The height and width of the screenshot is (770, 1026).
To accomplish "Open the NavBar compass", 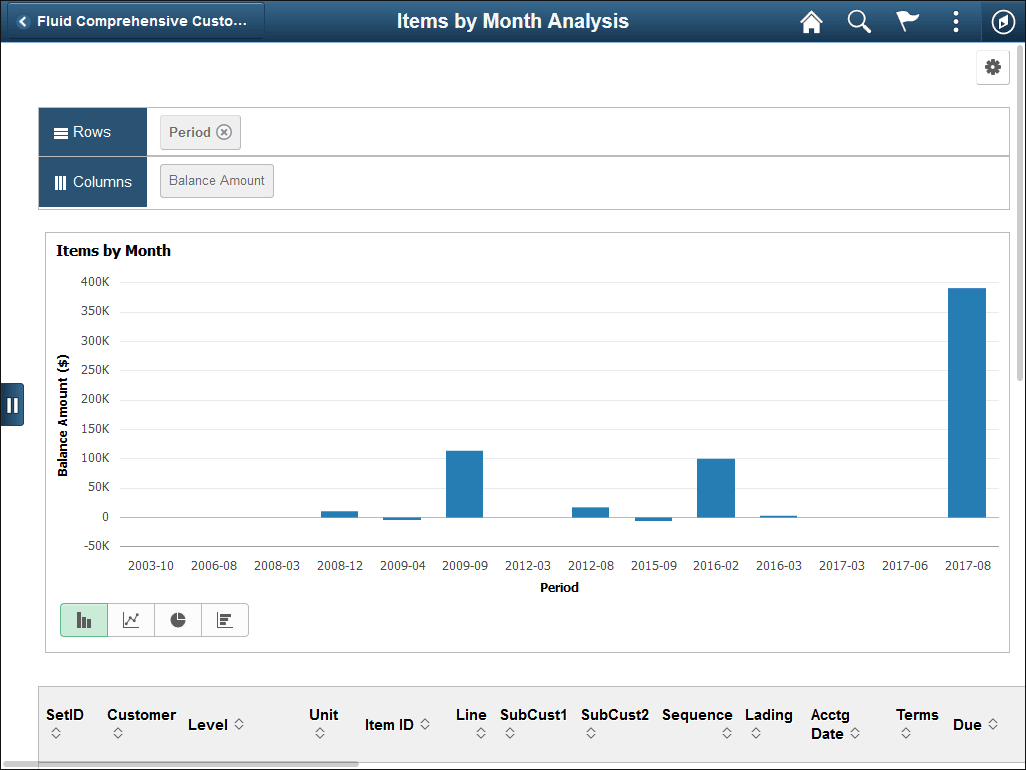I will coord(1003,21).
